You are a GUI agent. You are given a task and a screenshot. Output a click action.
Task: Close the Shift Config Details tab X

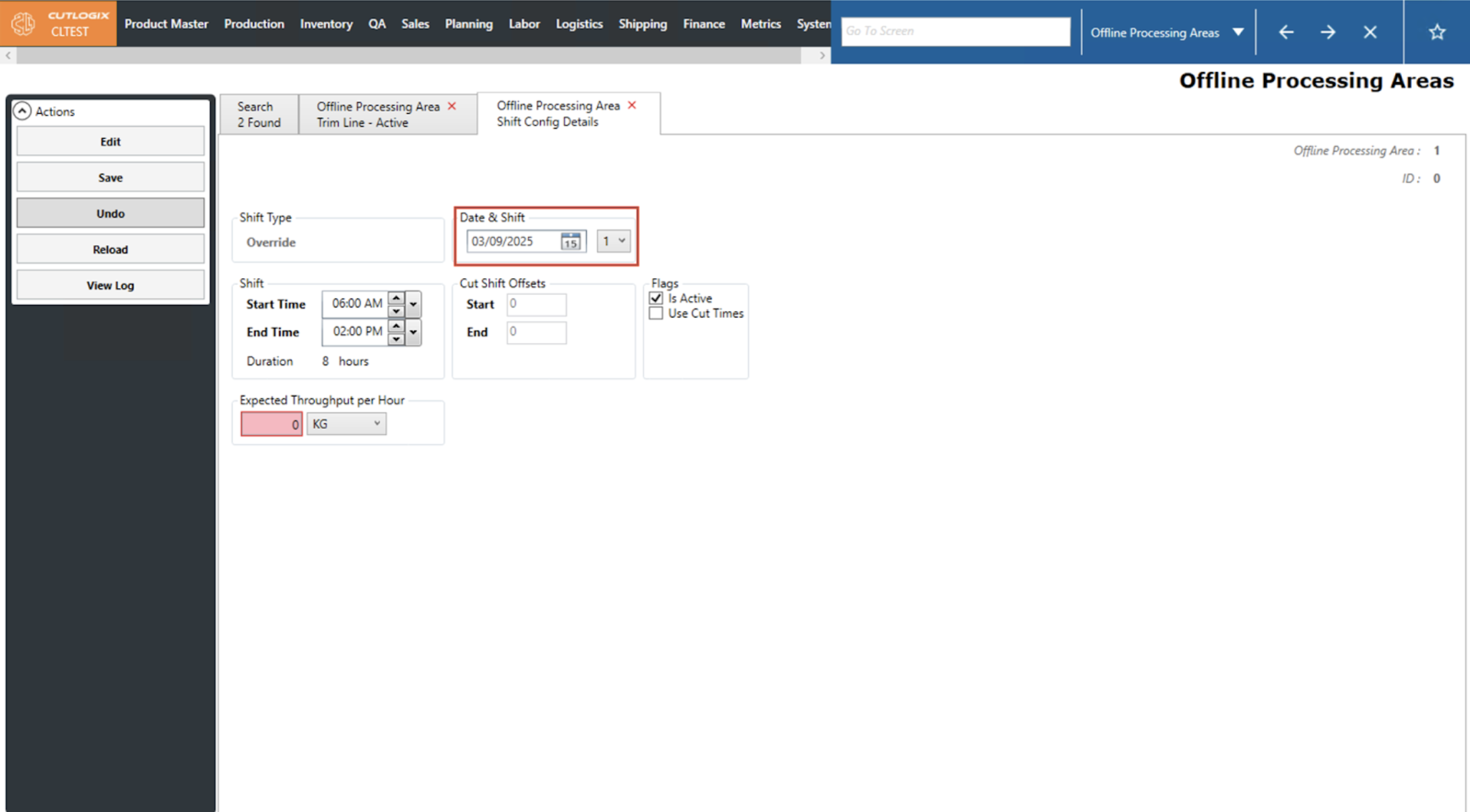tap(632, 105)
